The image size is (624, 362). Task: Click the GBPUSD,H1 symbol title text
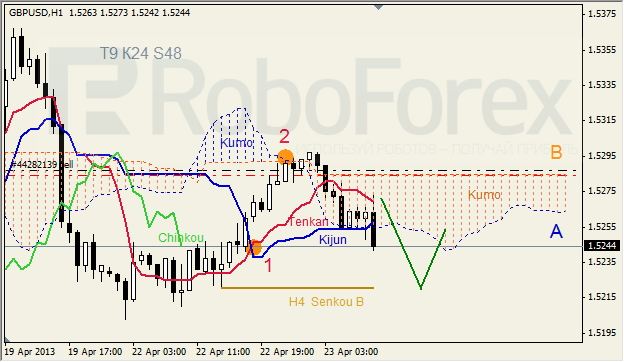[36, 13]
